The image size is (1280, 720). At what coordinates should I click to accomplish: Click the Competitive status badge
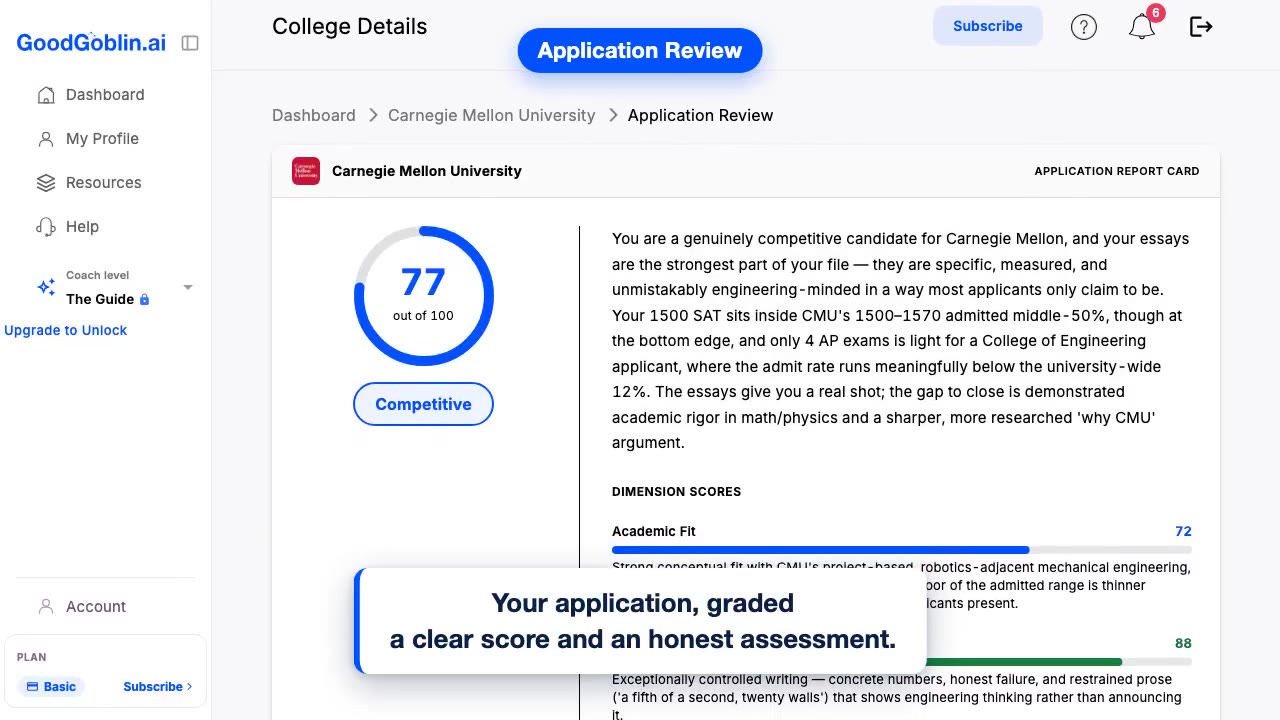tap(423, 404)
